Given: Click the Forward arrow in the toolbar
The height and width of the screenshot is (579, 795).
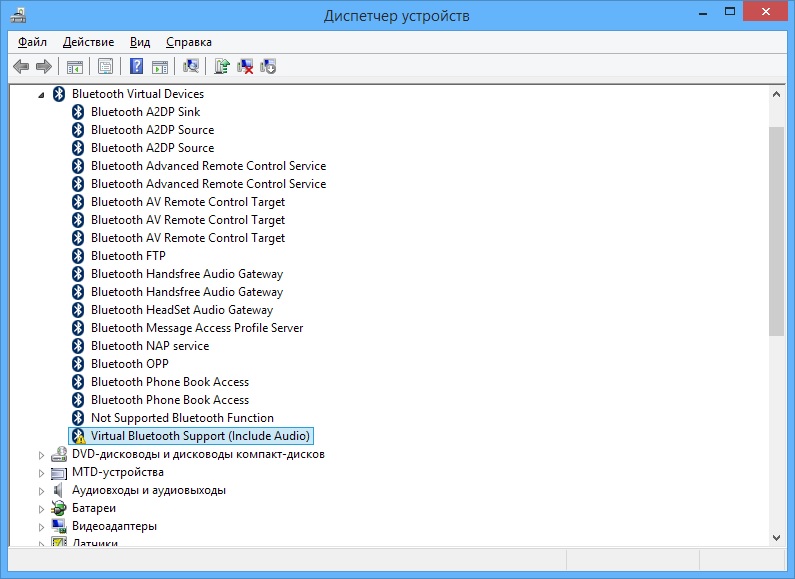Looking at the screenshot, I should [43, 66].
